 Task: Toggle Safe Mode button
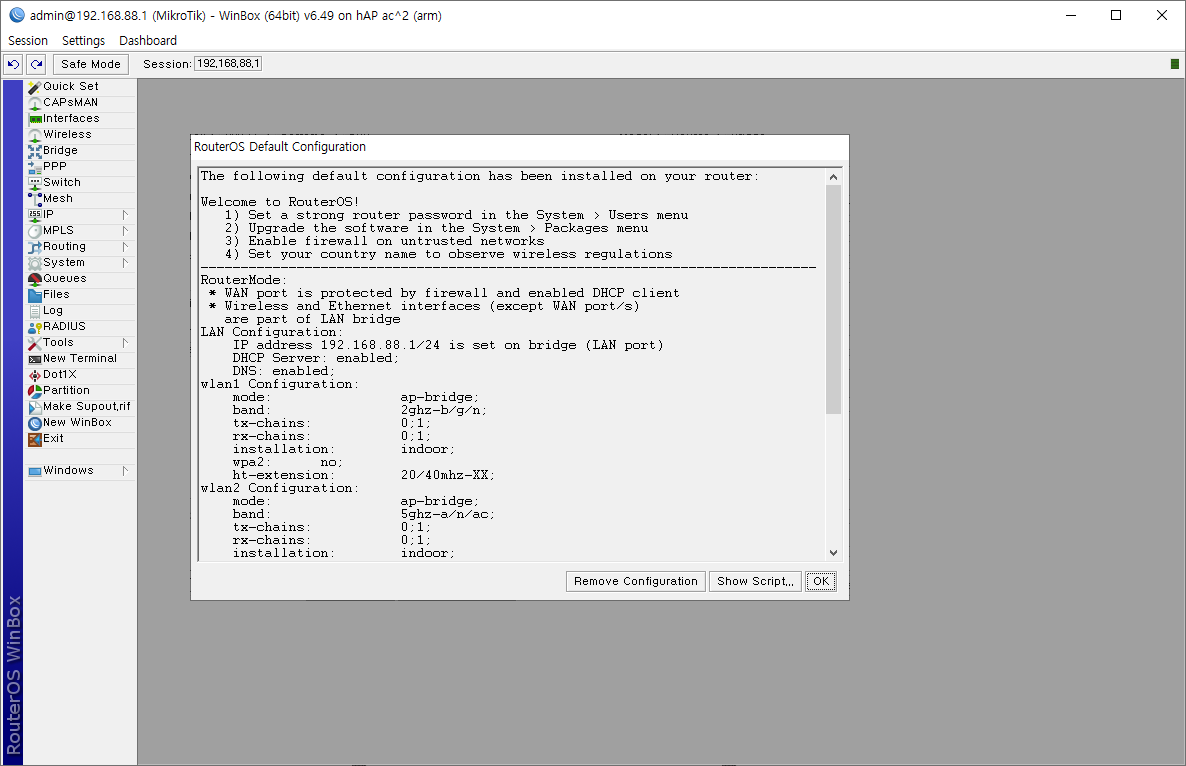pyautogui.click(x=91, y=64)
